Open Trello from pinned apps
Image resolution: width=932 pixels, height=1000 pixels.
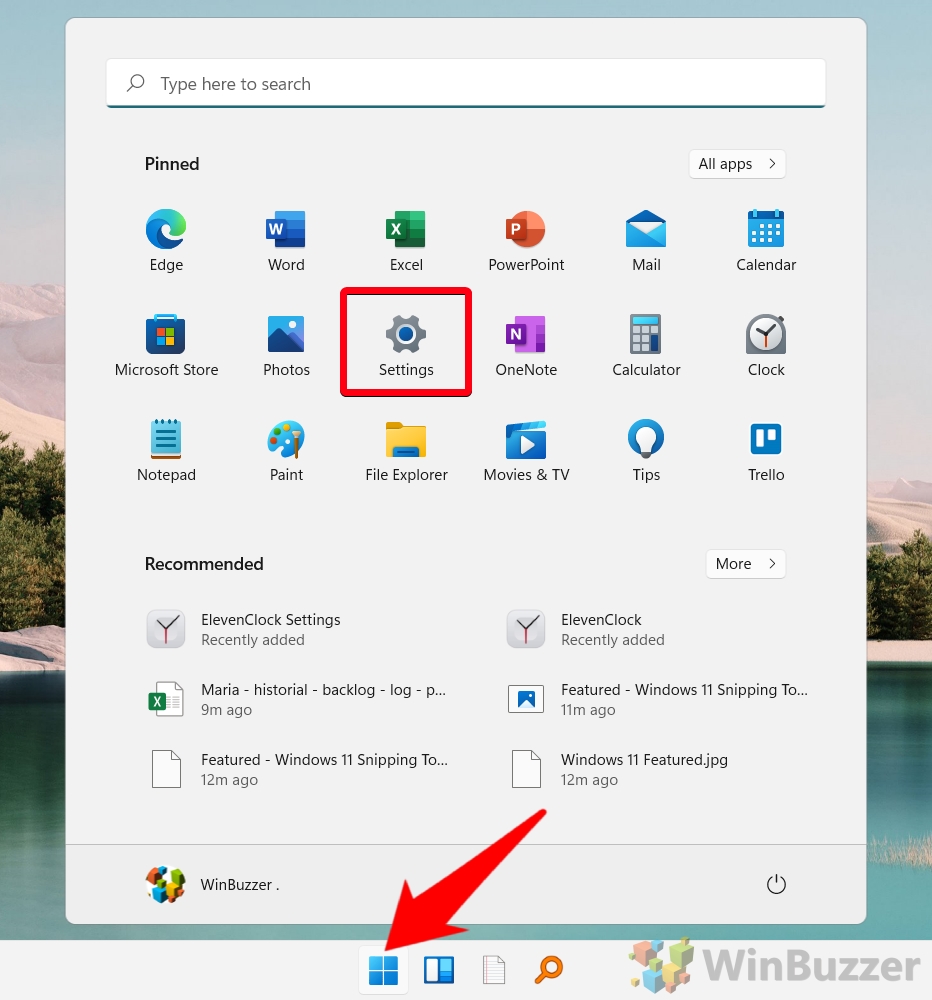tap(766, 451)
